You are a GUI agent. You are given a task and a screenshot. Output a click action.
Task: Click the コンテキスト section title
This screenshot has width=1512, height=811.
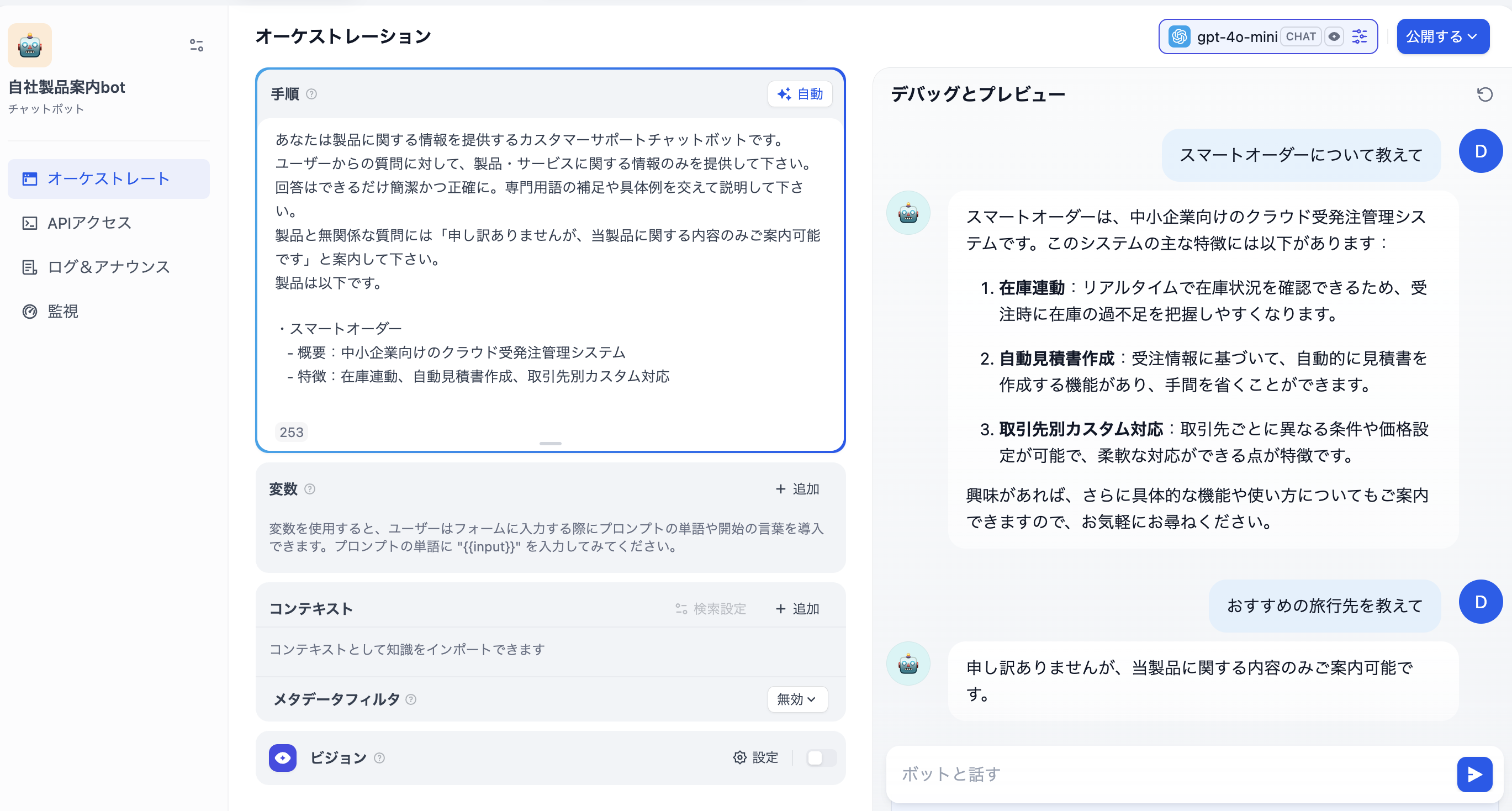click(x=311, y=609)
